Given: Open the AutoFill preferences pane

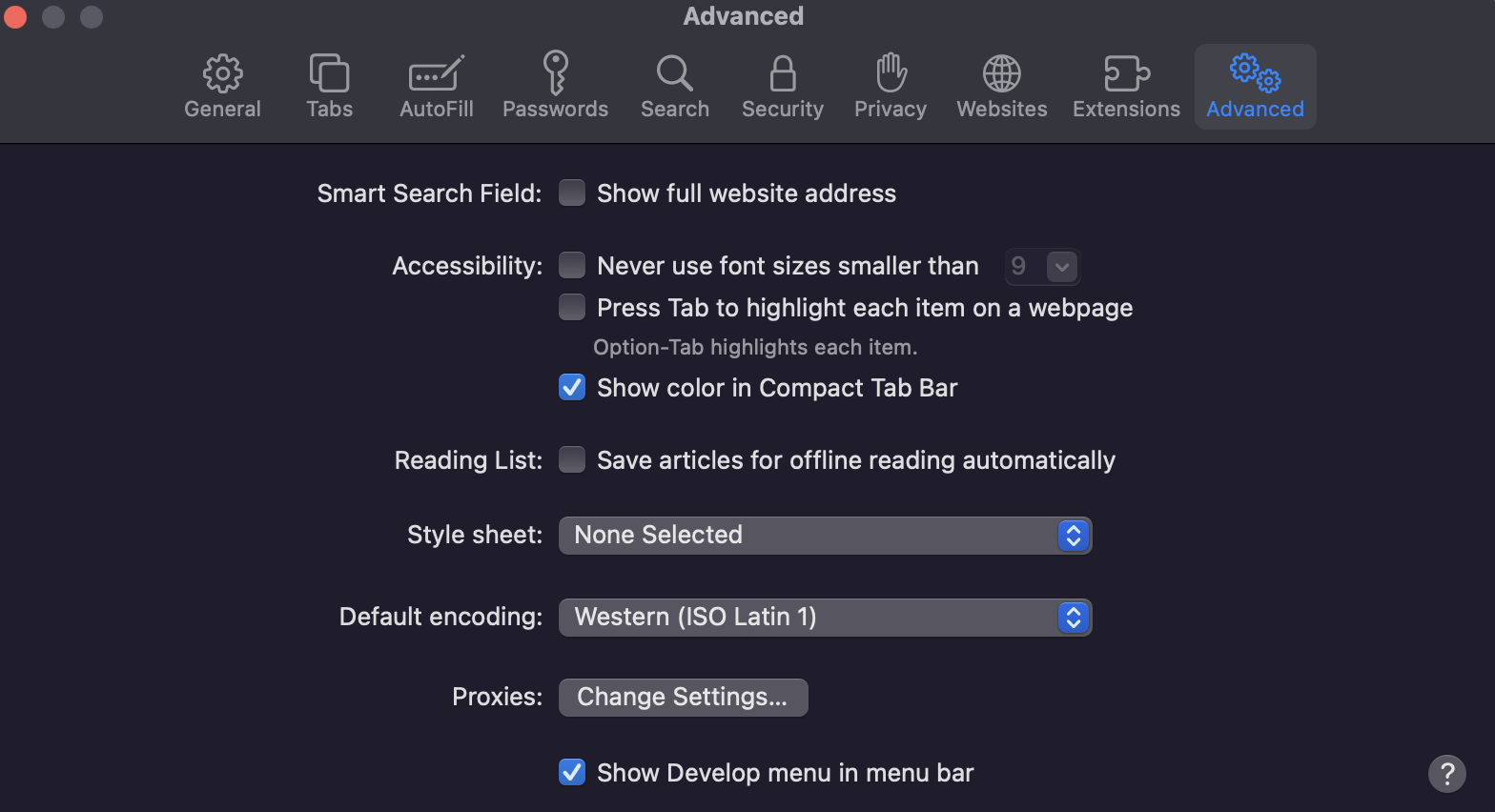Looking at the screenshot, I should 436,87.
